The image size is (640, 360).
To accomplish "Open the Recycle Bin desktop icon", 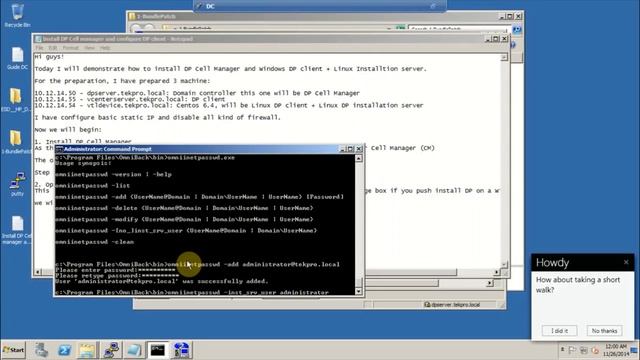I will tap(17, 16).
